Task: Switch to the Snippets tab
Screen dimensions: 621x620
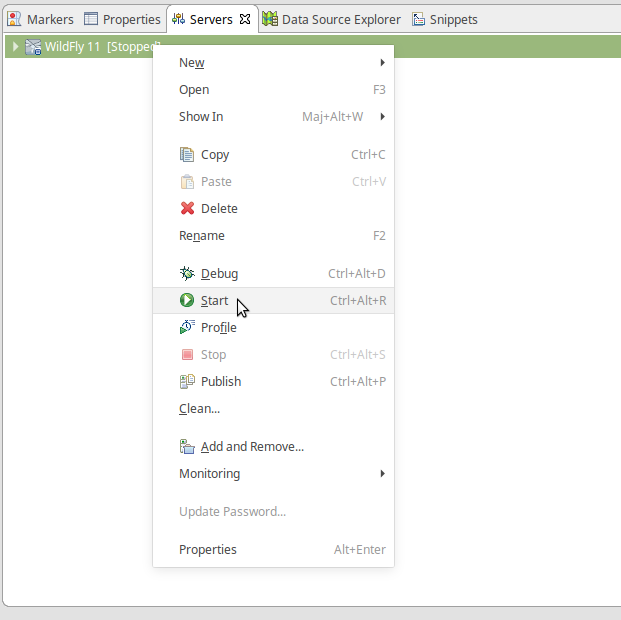Action: [444, 19]
